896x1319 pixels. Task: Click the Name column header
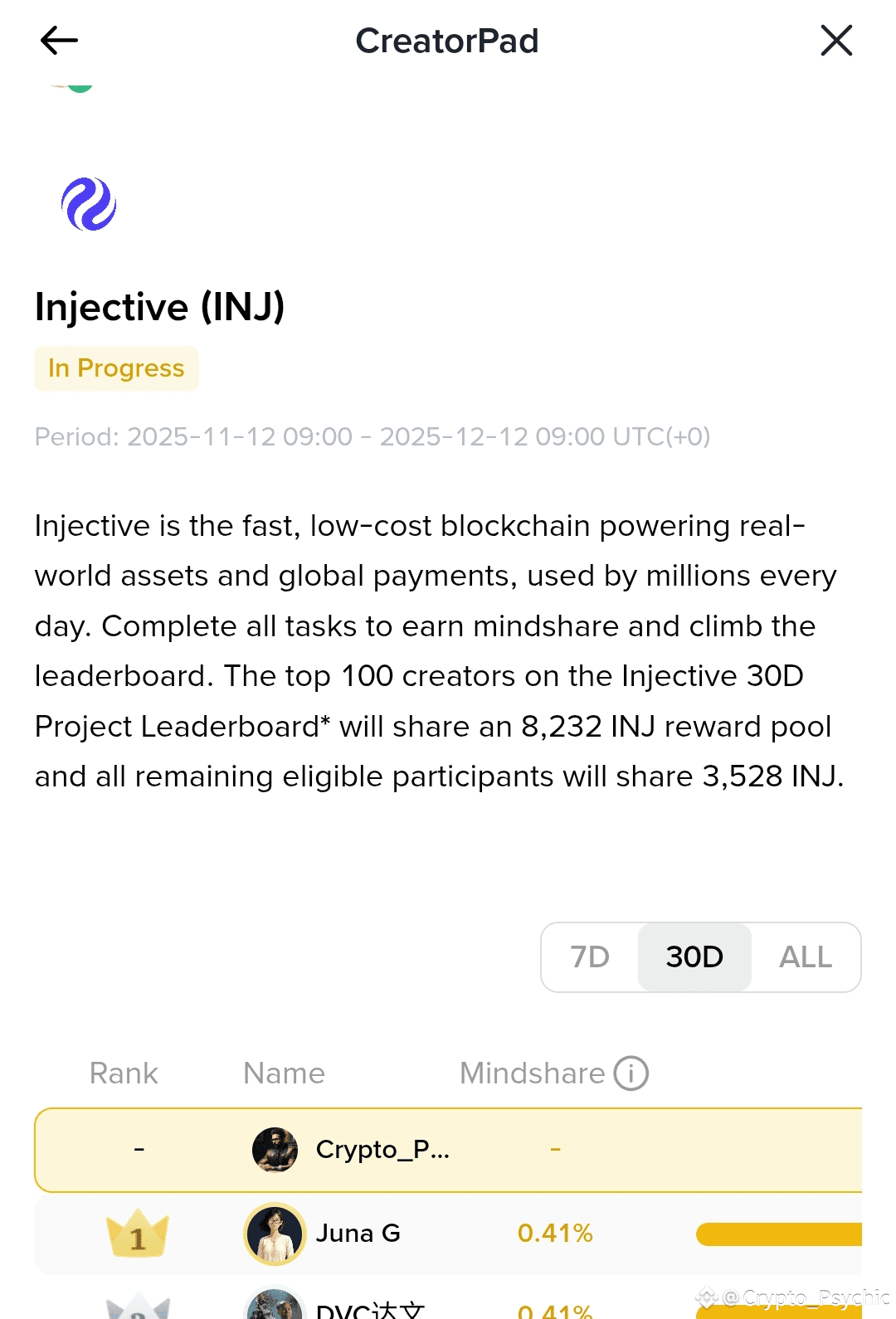coord(284,1073)
